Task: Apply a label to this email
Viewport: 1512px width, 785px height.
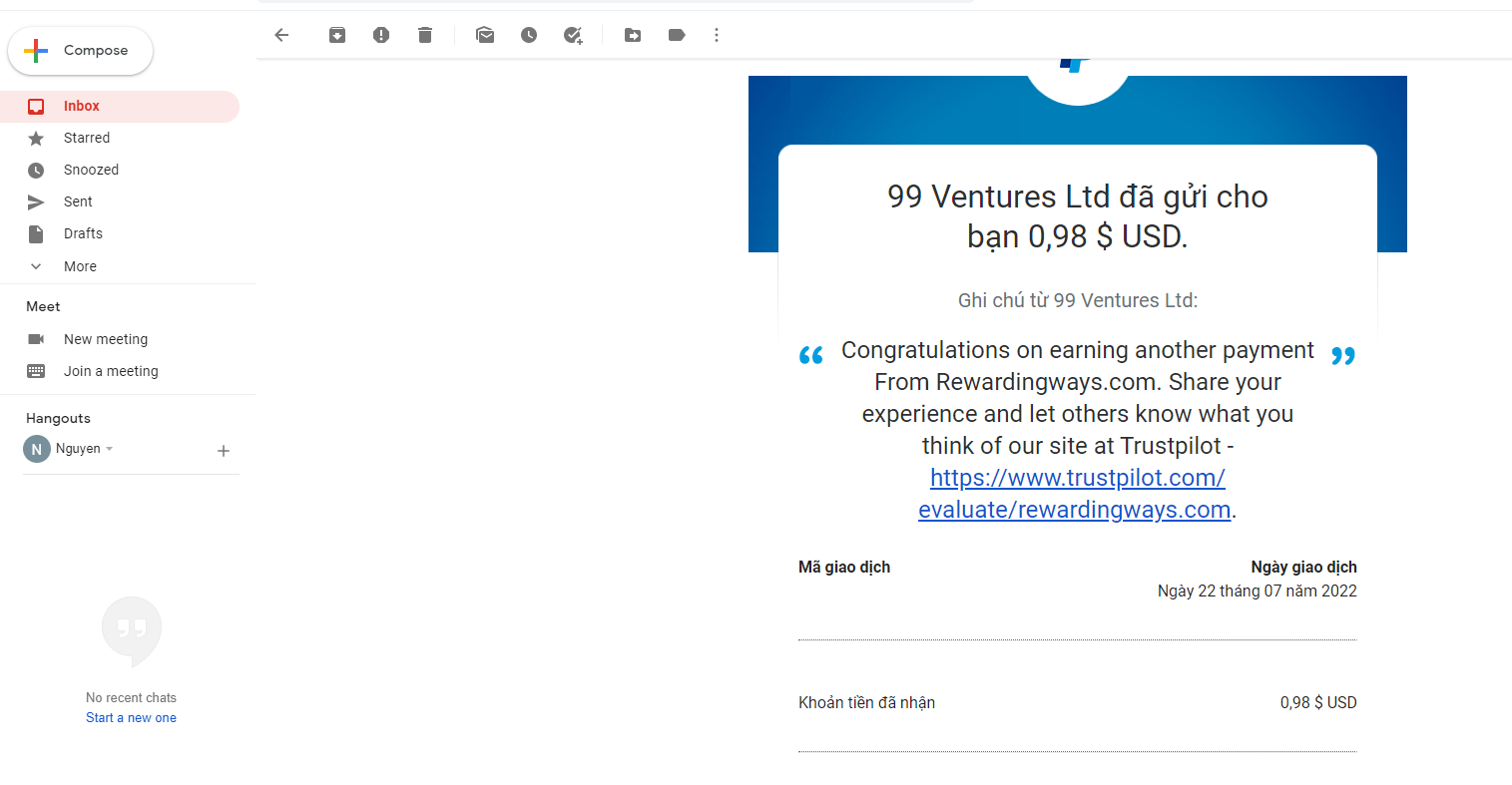Action: 677,35
